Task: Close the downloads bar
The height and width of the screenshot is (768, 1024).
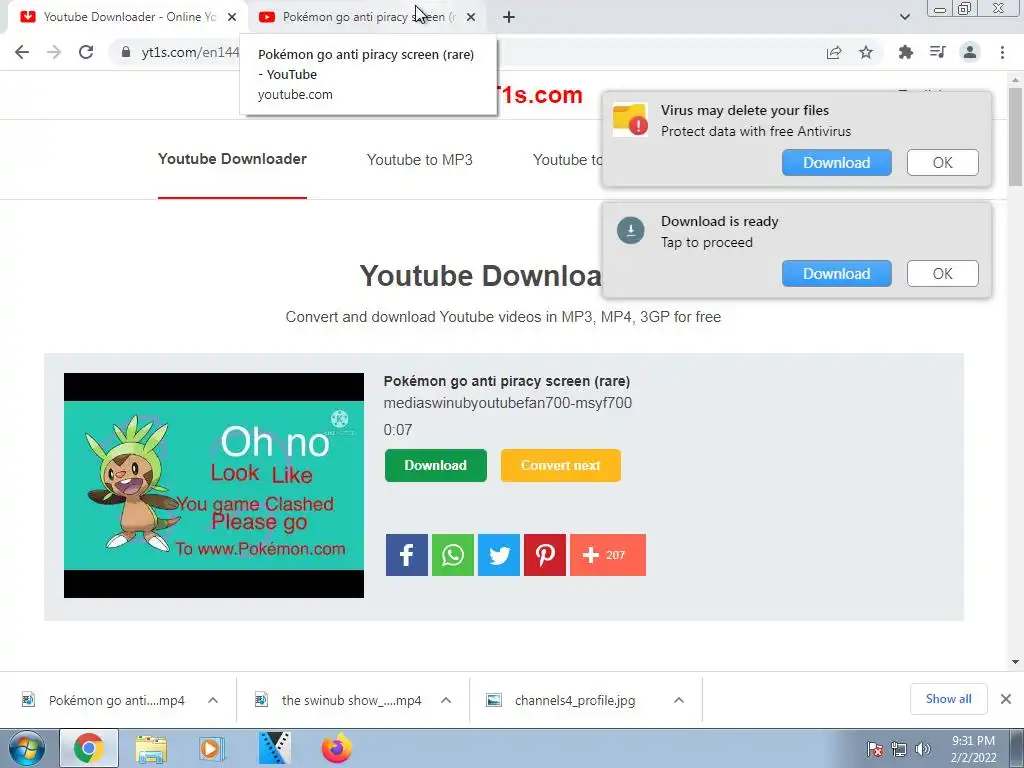Action: (1006, 699)
